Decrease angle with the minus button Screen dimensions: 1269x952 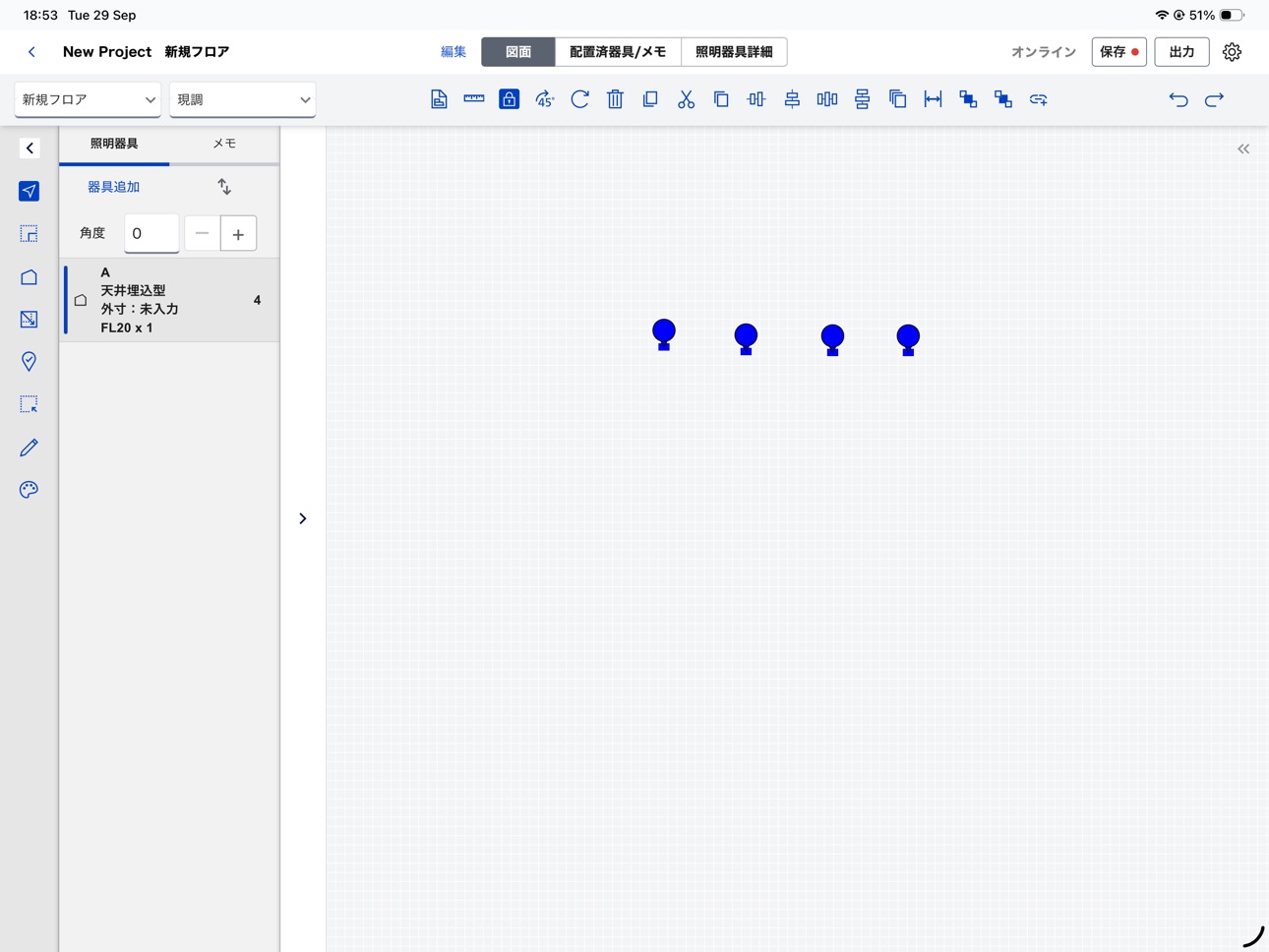click(x=202, y=233)
